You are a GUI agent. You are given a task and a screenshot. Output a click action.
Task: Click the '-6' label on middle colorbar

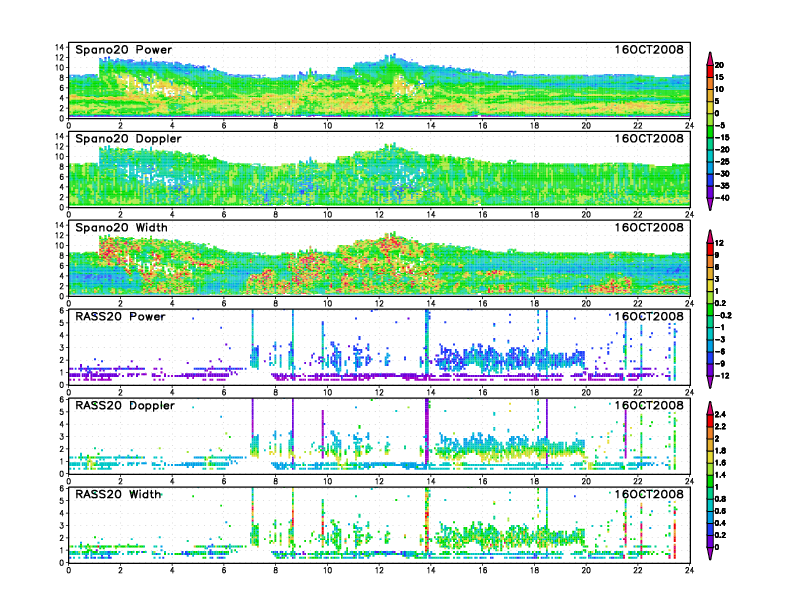(720, 351)
